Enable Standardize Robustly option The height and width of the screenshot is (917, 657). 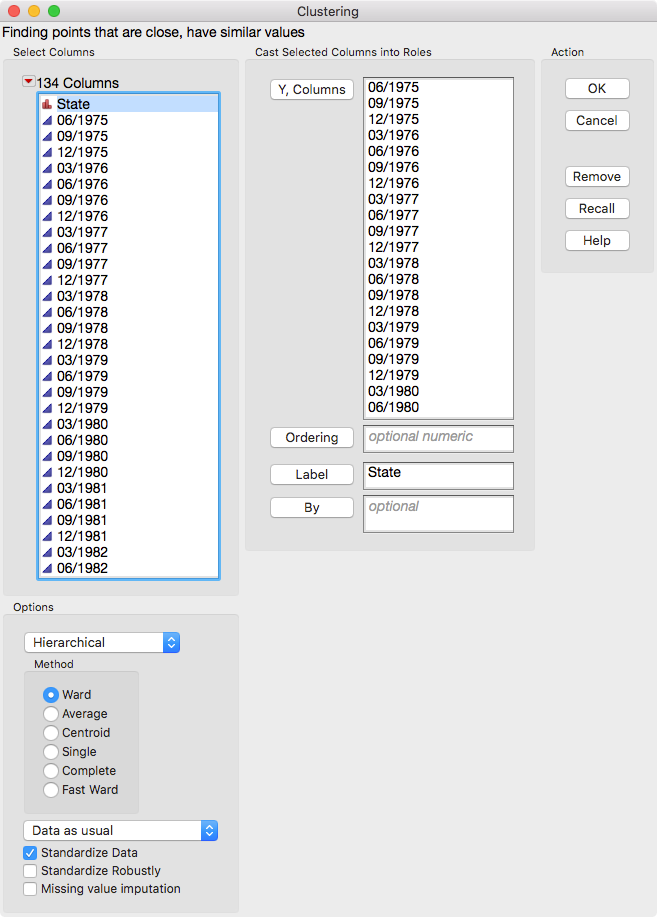tap(30, 871)
